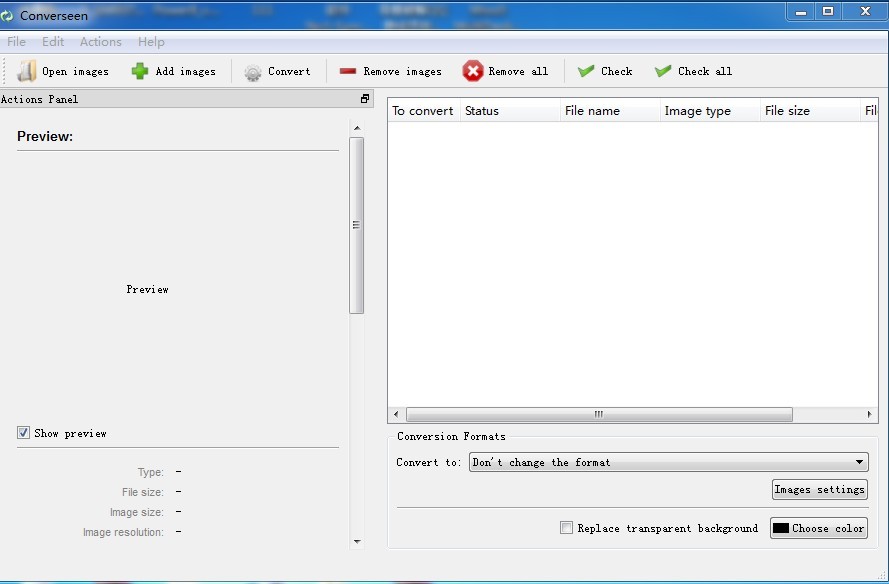This screenshot has height=584, width=889.
Task: Click the red X Remove all icon
Action: point(472,71)
